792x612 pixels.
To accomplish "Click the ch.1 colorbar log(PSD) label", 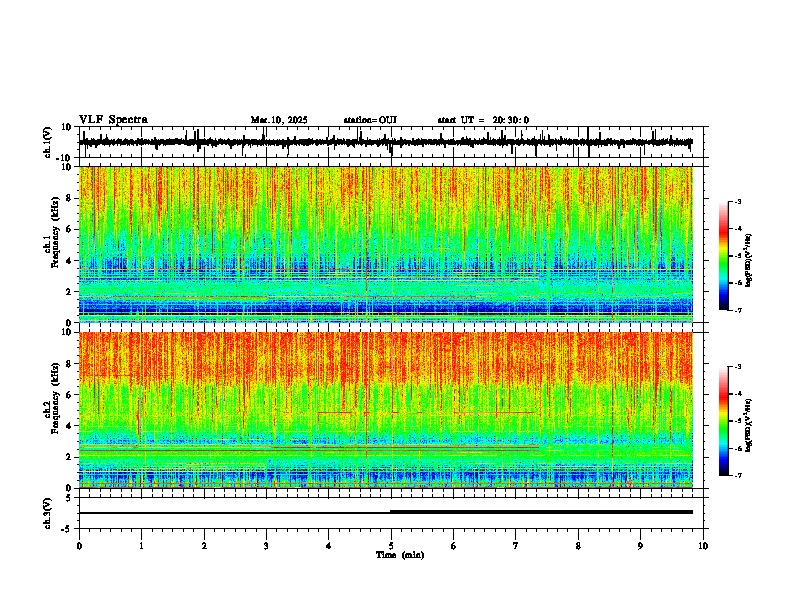I will (x=749, y=261).
